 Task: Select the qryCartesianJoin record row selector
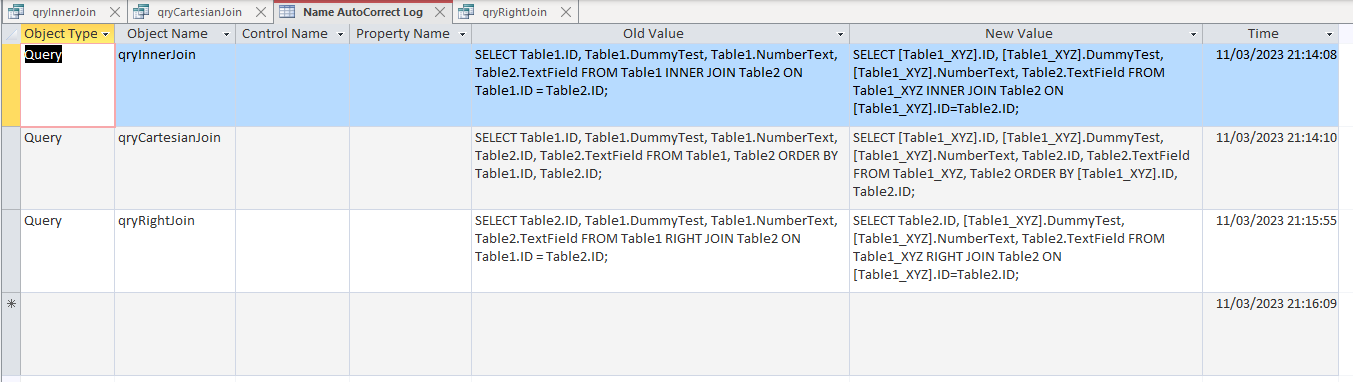point(10,168)
